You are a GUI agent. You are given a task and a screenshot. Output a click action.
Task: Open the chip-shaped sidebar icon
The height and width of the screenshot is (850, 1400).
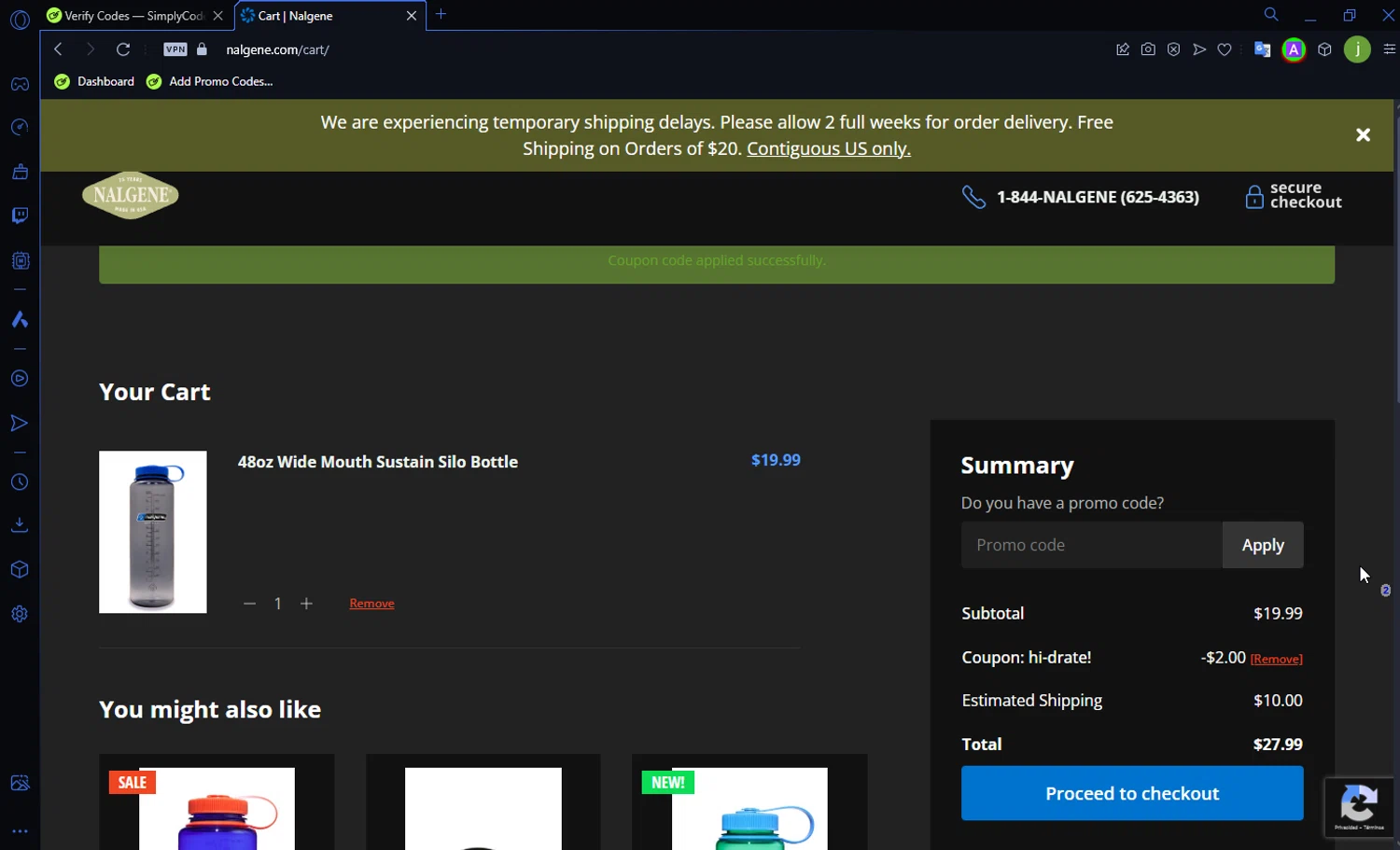20,260
